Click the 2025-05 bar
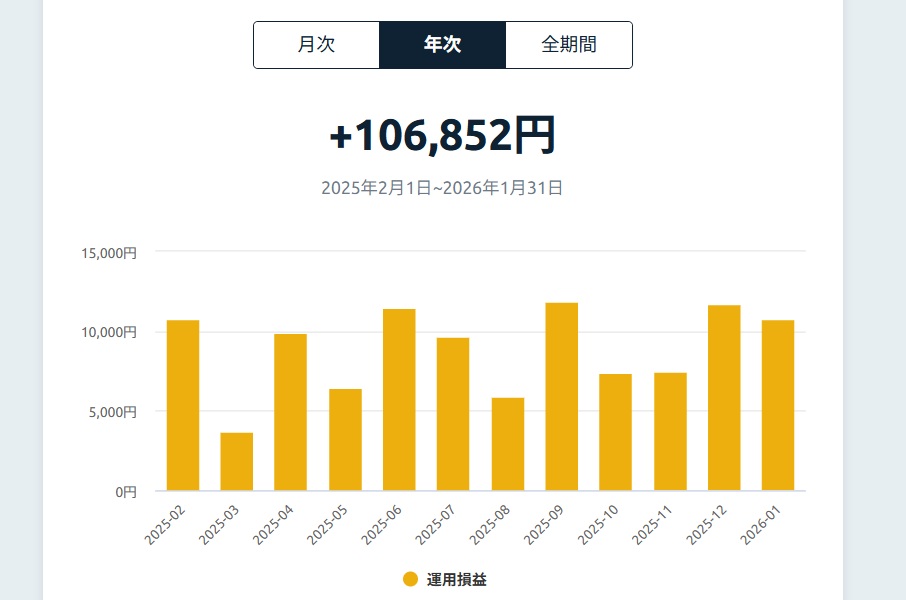 pos(345,440)
